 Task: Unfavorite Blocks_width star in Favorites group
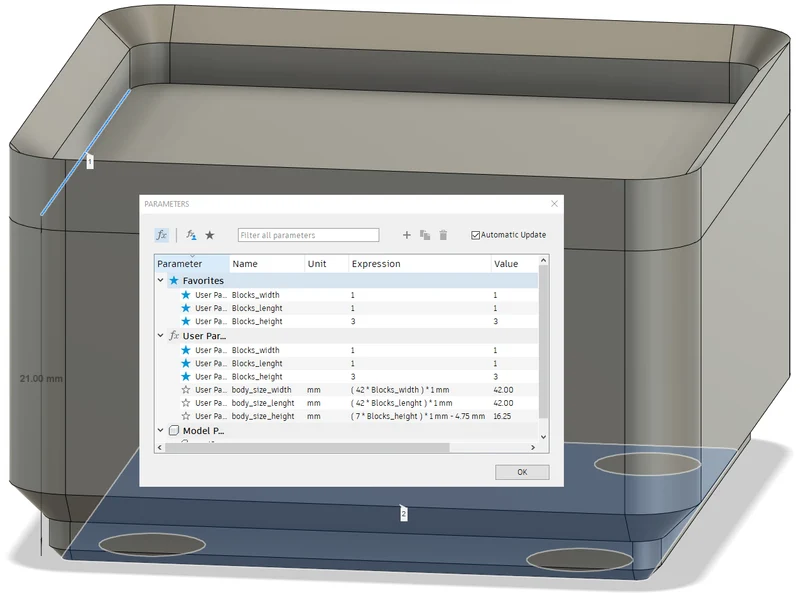pos(186,294)
